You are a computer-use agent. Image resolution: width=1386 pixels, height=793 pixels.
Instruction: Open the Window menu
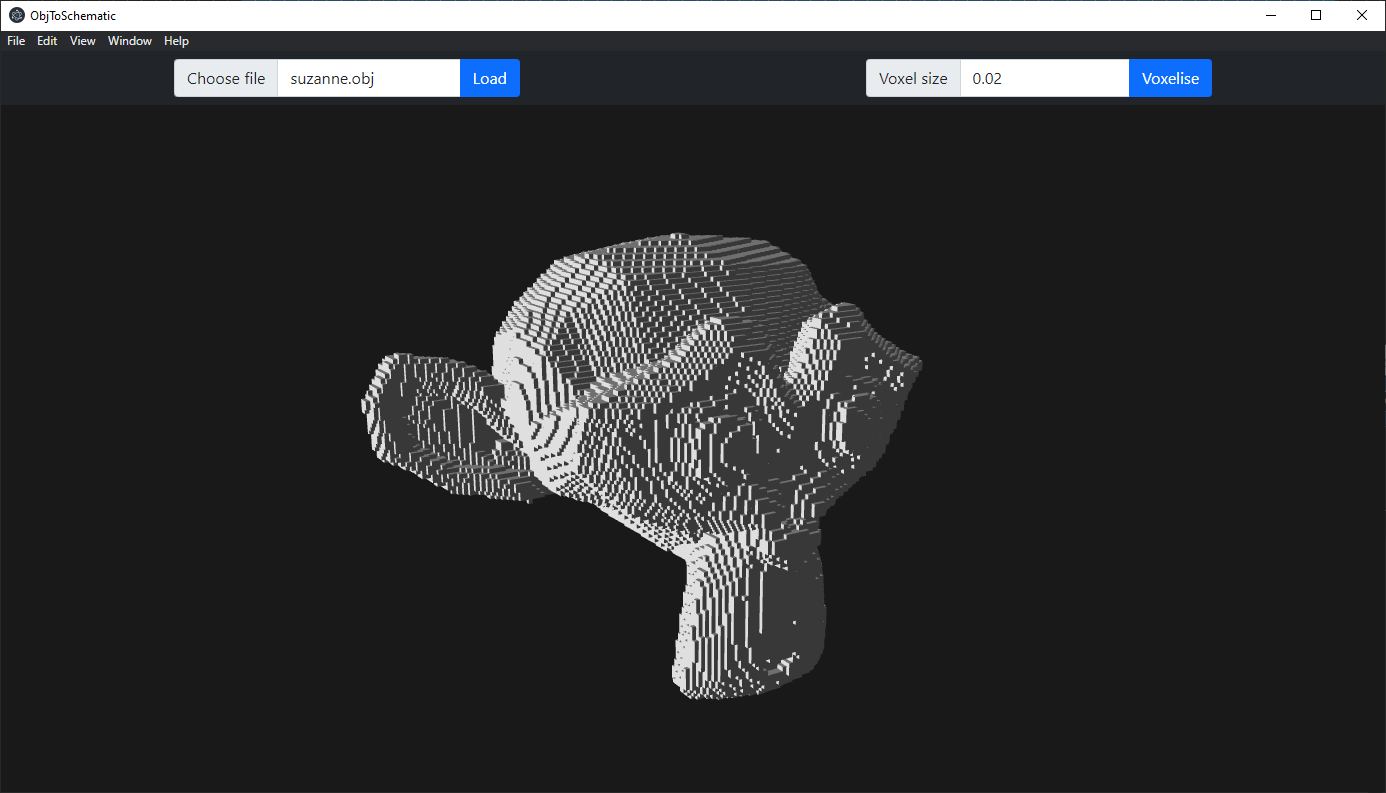click(x=130, y=41)
